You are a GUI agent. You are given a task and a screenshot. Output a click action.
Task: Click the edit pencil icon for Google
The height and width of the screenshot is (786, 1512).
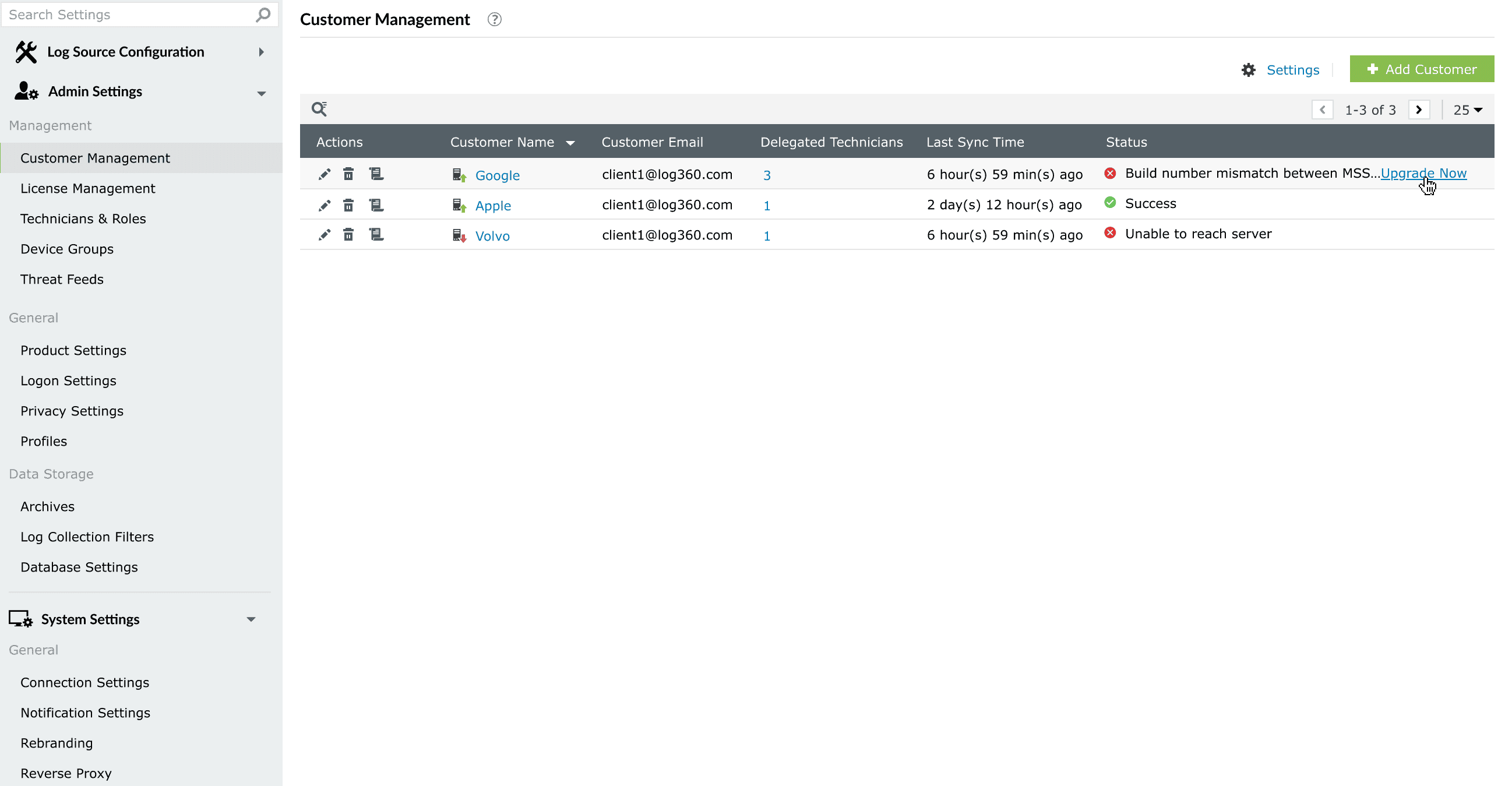[324, 174]
